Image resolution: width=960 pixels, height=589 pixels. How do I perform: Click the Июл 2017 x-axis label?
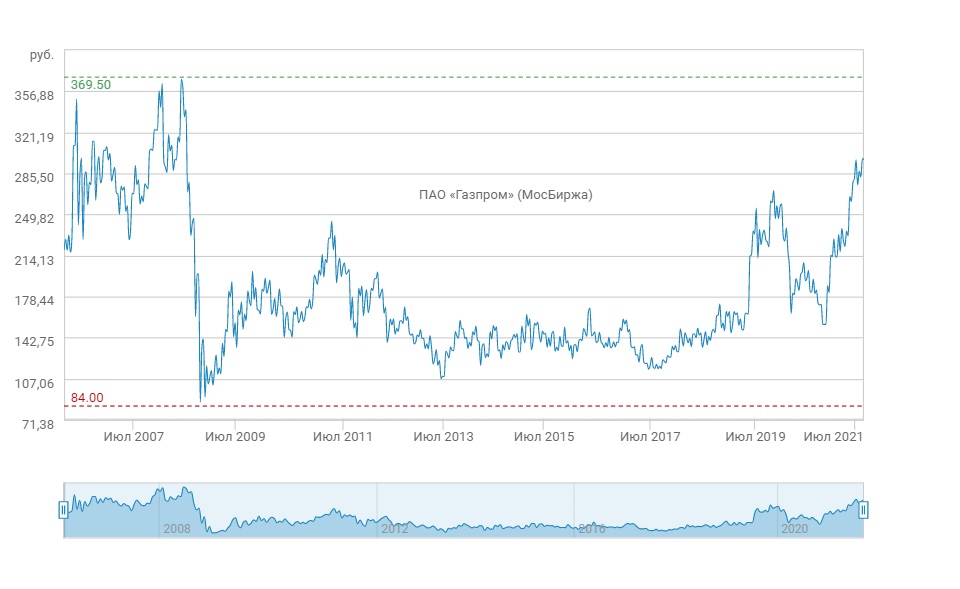click(x=650, y=437)
